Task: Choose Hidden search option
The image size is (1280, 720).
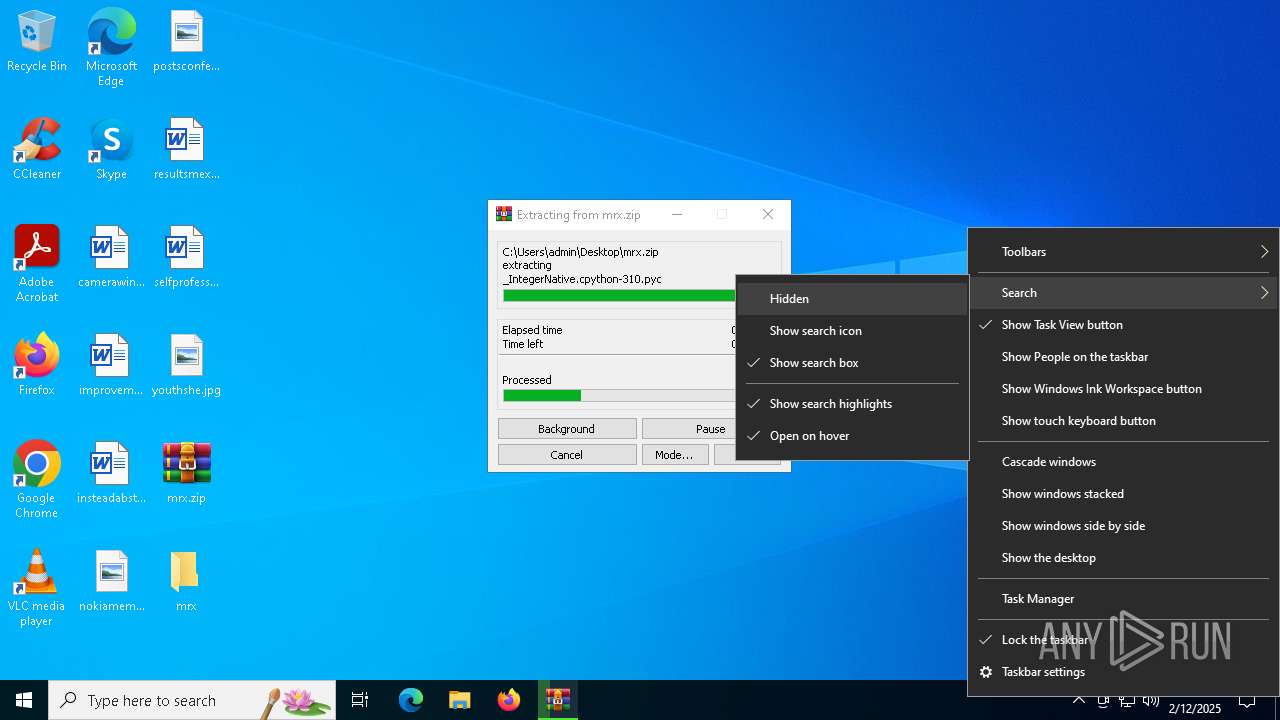Action: 852,299
